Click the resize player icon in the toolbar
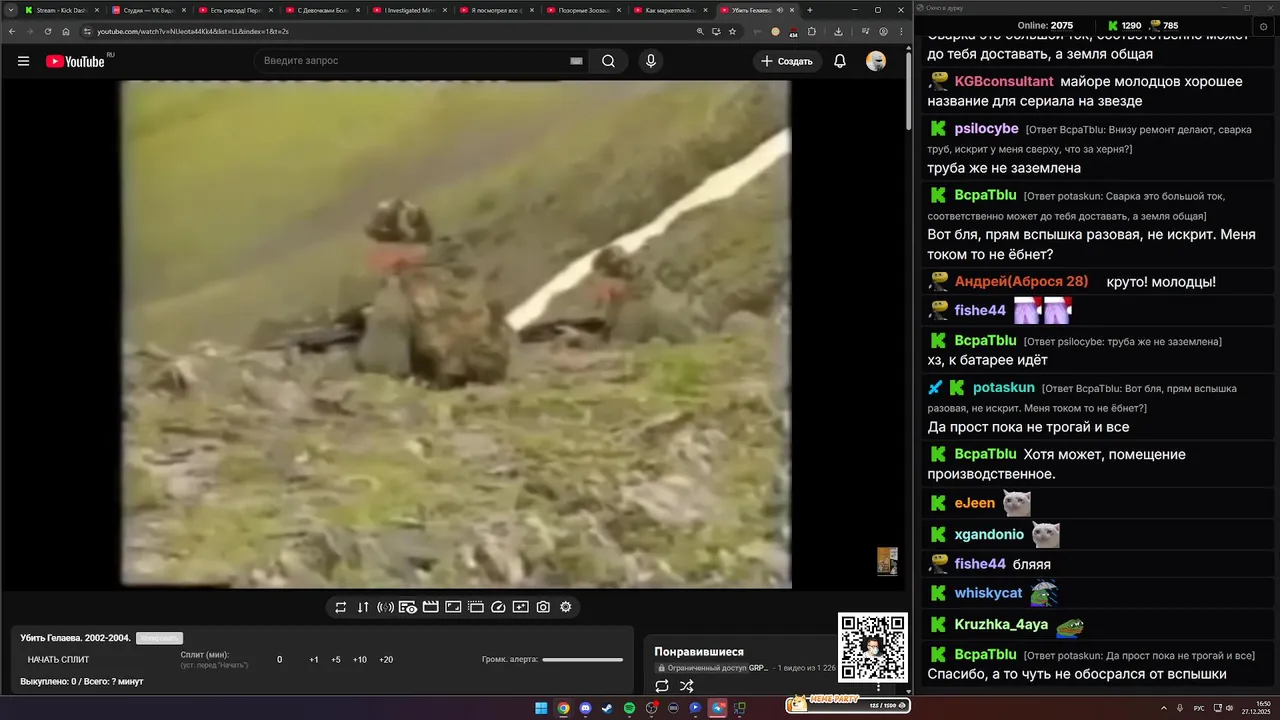Screen dimensions: 1280x720 [453, 607]
